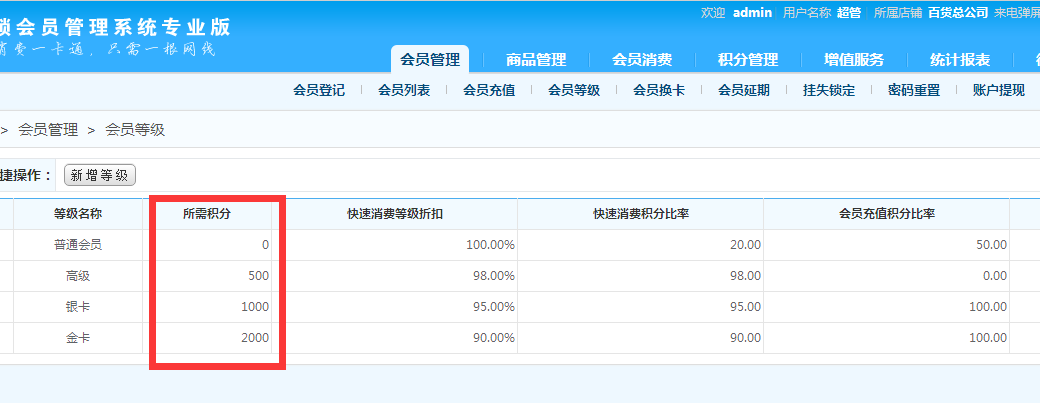Click the 所需积分 column header
The height and width of the screenshot is (403, 1040).
(207, 213)
